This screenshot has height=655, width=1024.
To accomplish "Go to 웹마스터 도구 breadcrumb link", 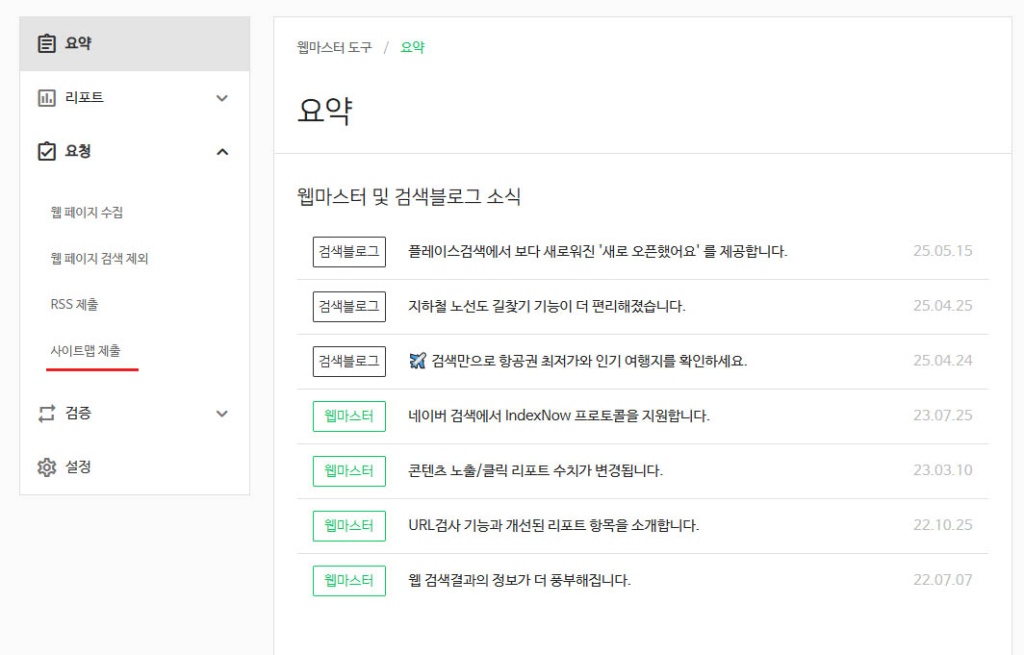I will click(x=334, y=47).
